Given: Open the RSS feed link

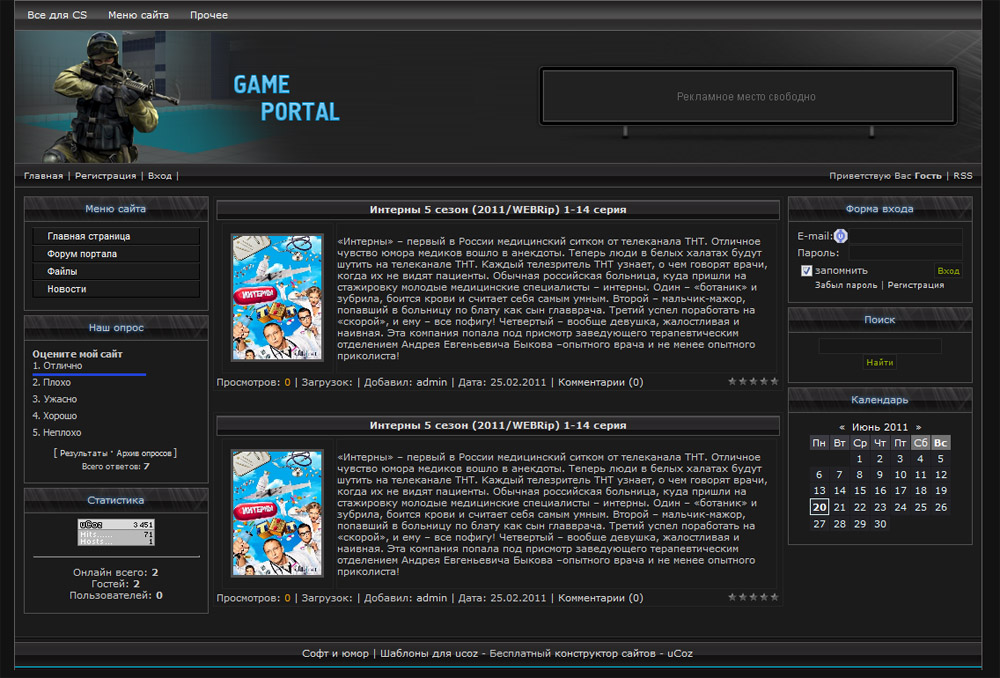Looking at the screenshot, I should point(962,176).
